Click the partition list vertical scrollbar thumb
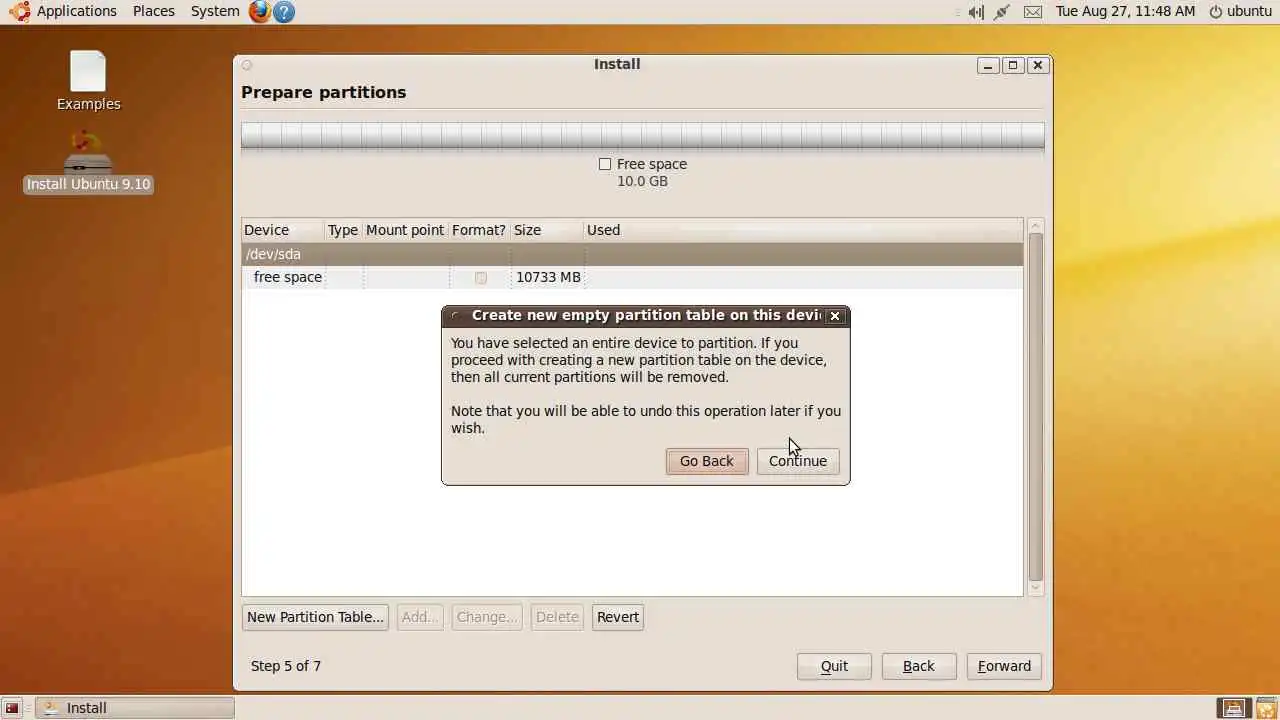Image resolution: width=1280 pixels, height=720 pixels. pos(1036,406)
